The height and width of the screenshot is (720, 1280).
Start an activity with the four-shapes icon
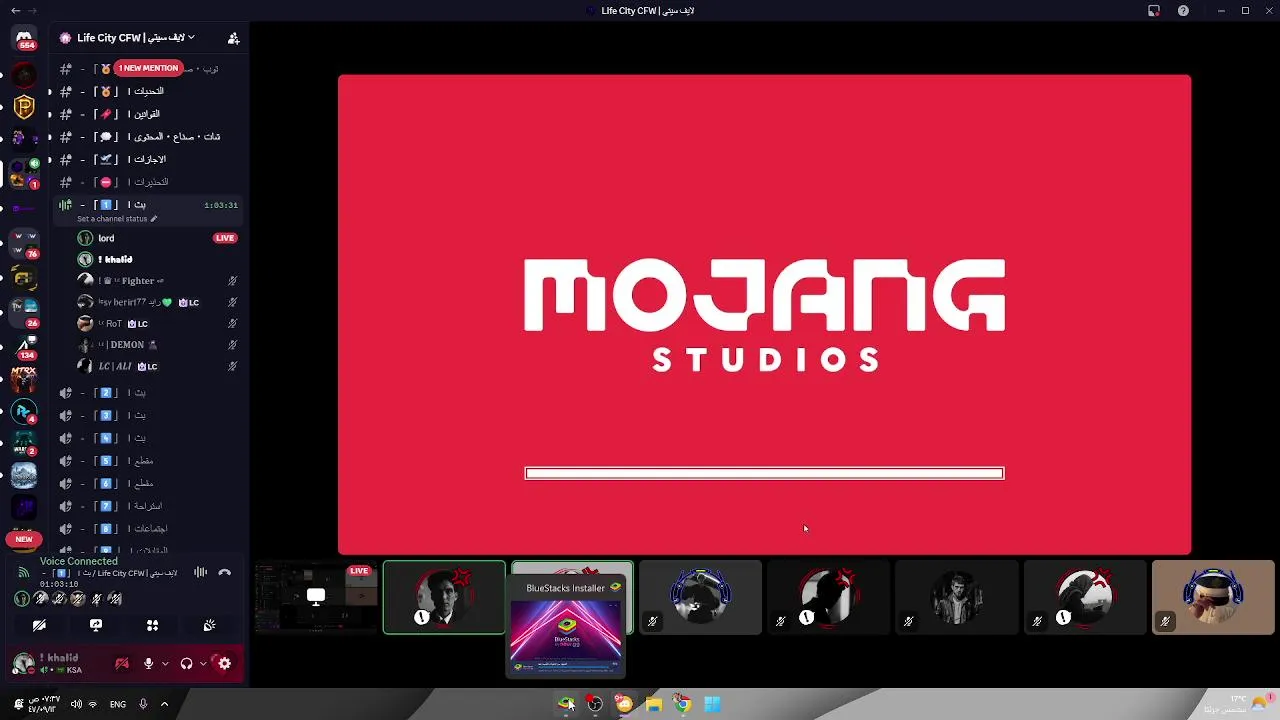[152, 625]
